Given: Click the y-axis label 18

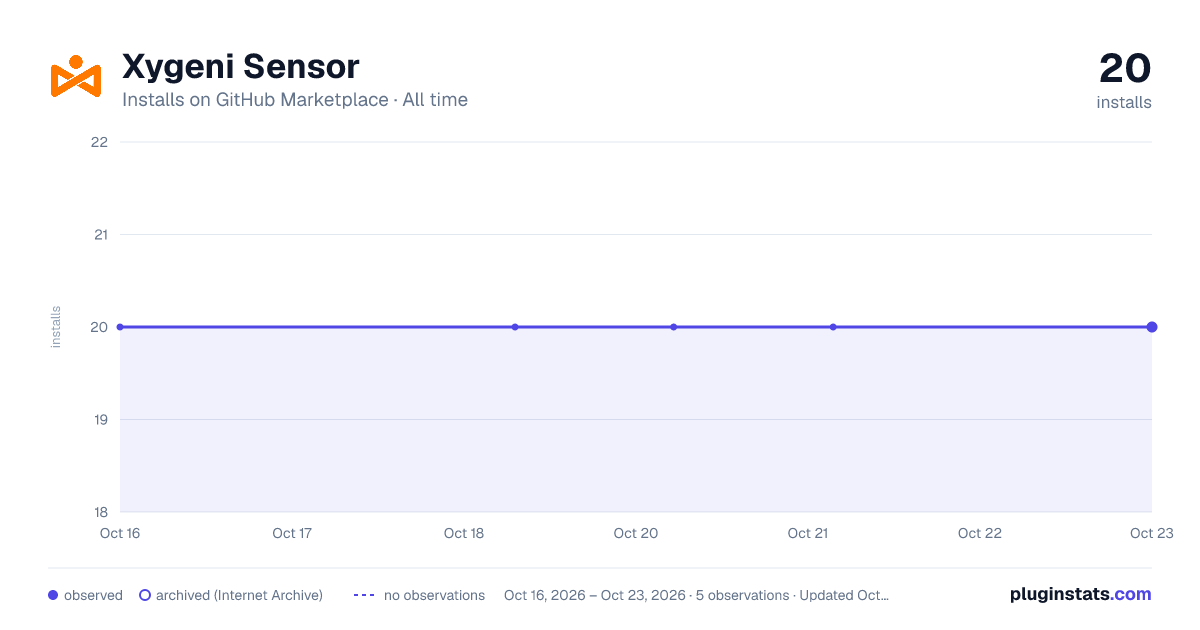Looking at the screenshot, I should (100, 512).
